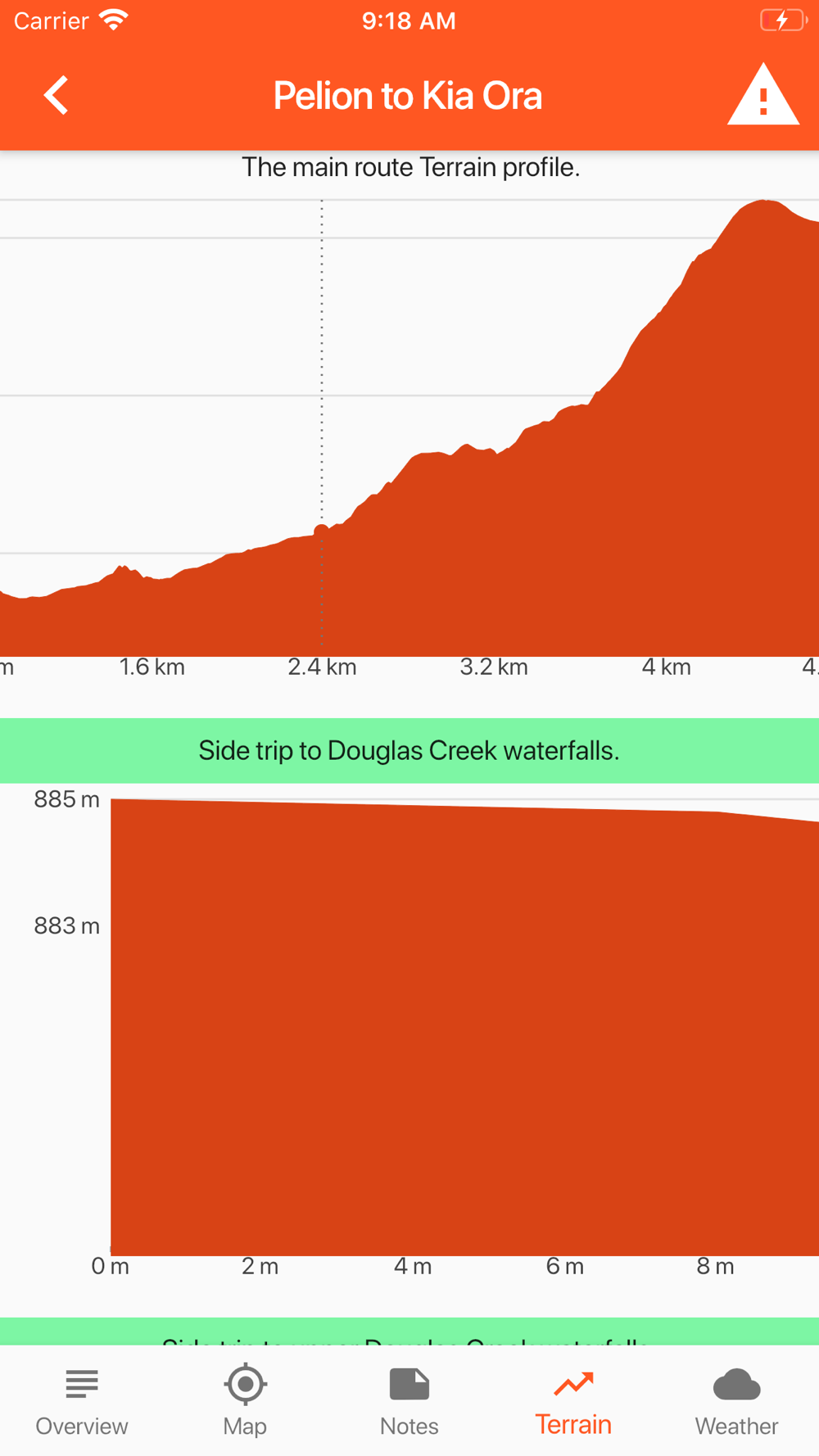Open the Notes tab label
Screen dimensions: 819x1456
409,1426
